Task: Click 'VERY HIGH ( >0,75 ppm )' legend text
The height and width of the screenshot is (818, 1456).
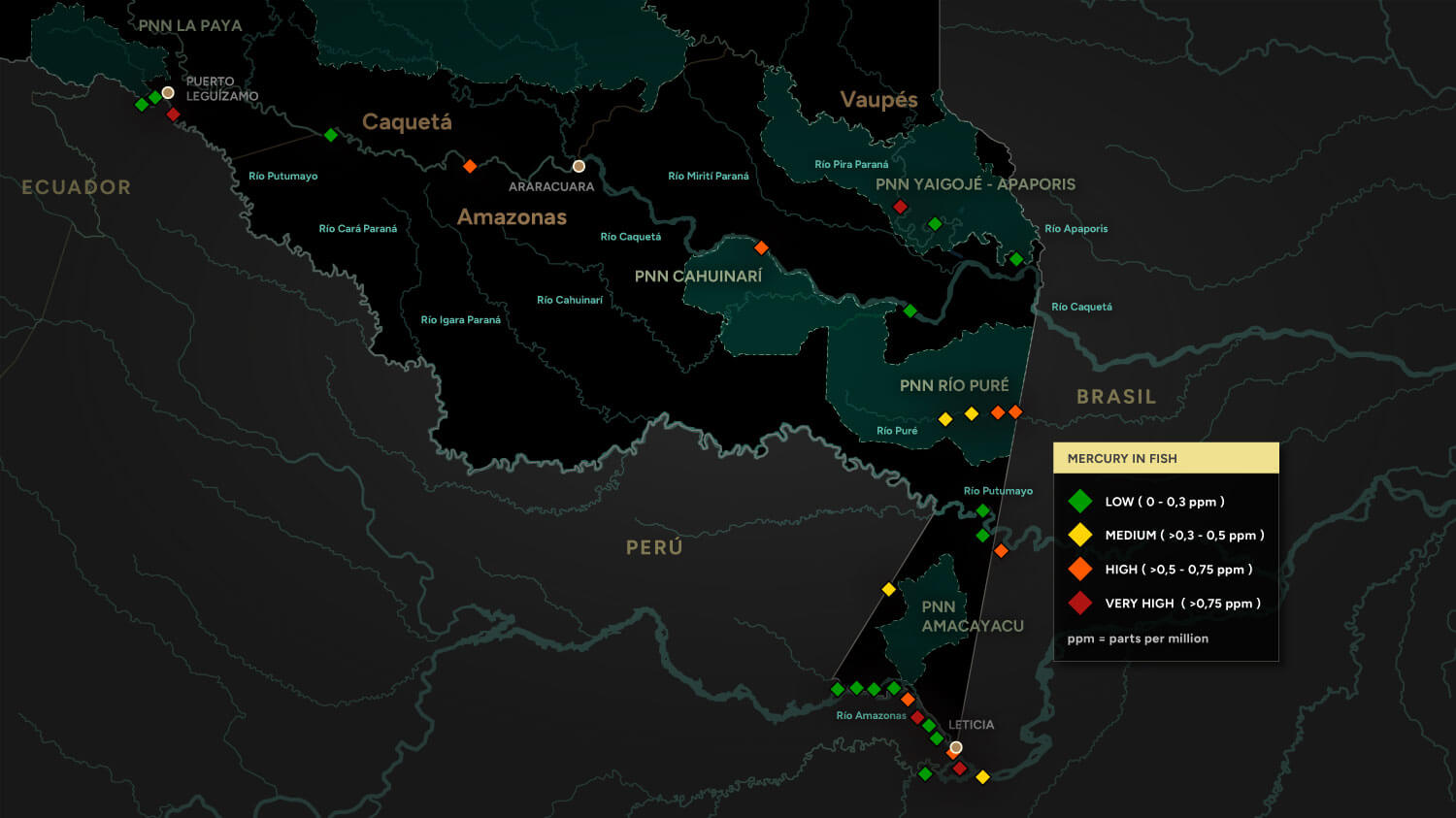Action: tap(1182, 604)
